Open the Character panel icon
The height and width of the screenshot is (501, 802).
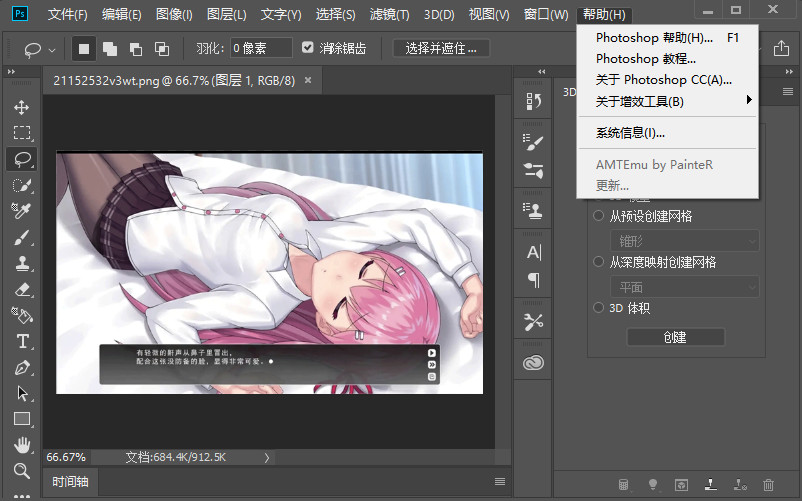[x=533, y=253]
